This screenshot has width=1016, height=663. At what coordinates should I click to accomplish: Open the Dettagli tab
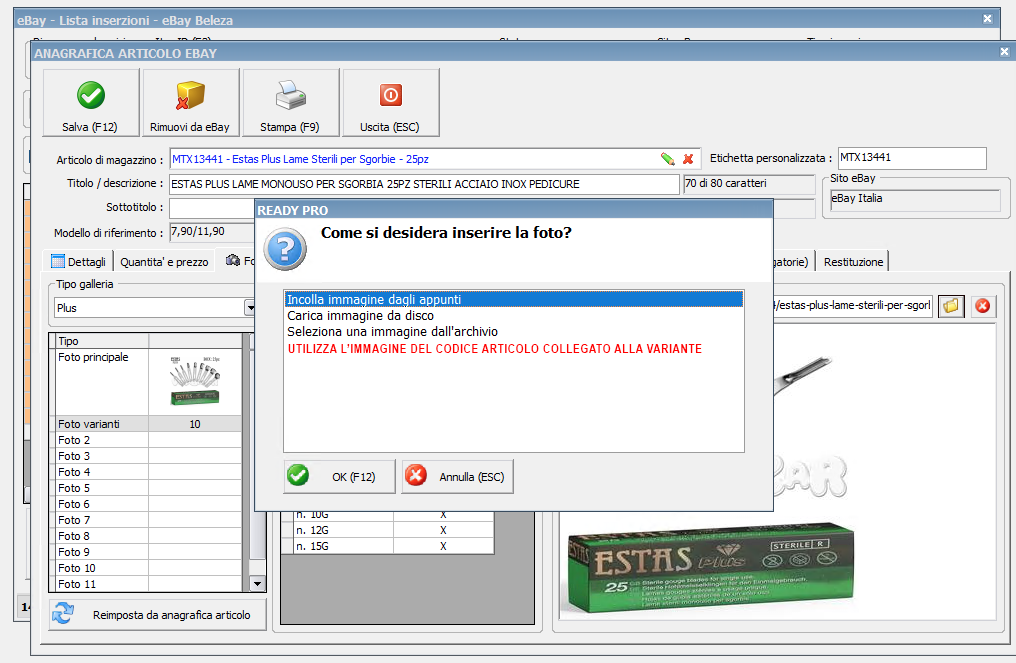pyautogui.click(x=78, y=262)
